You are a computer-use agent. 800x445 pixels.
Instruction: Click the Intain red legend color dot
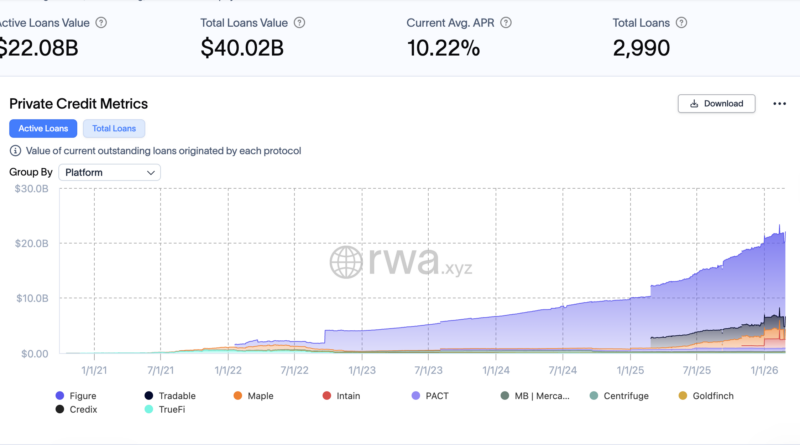point(327,396)
